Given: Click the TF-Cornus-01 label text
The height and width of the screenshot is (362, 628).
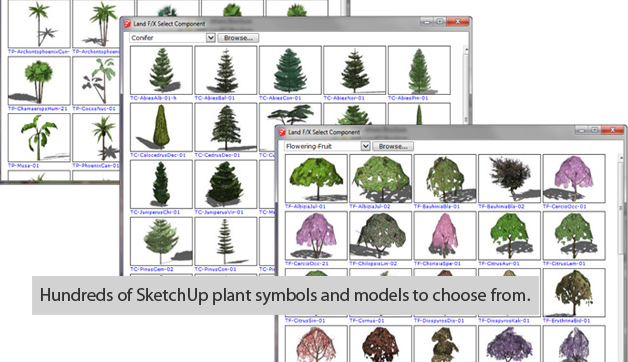Looking at the screenshot, I should tap(366, 321).
